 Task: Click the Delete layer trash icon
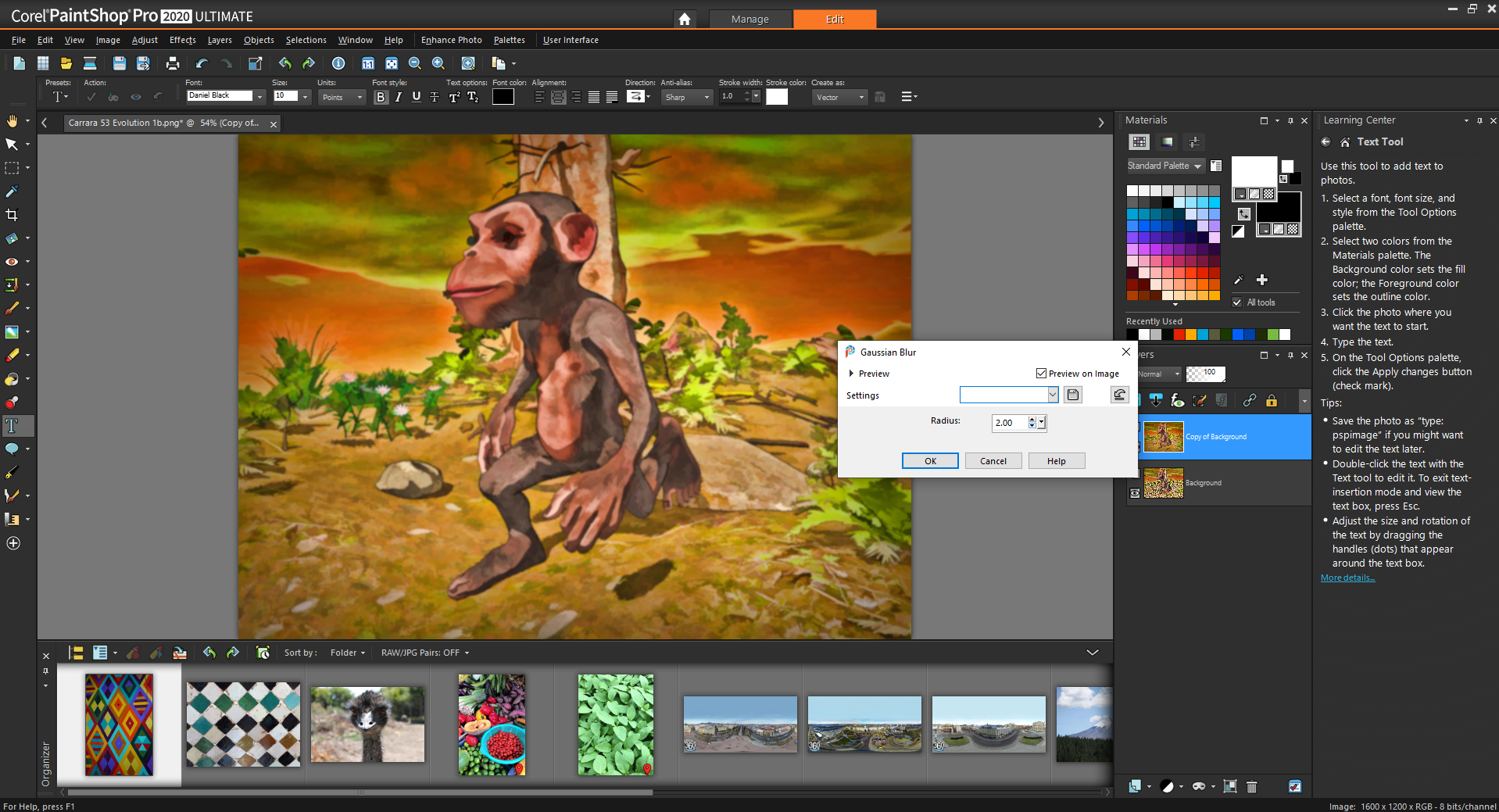click(x=1251, y=786)
